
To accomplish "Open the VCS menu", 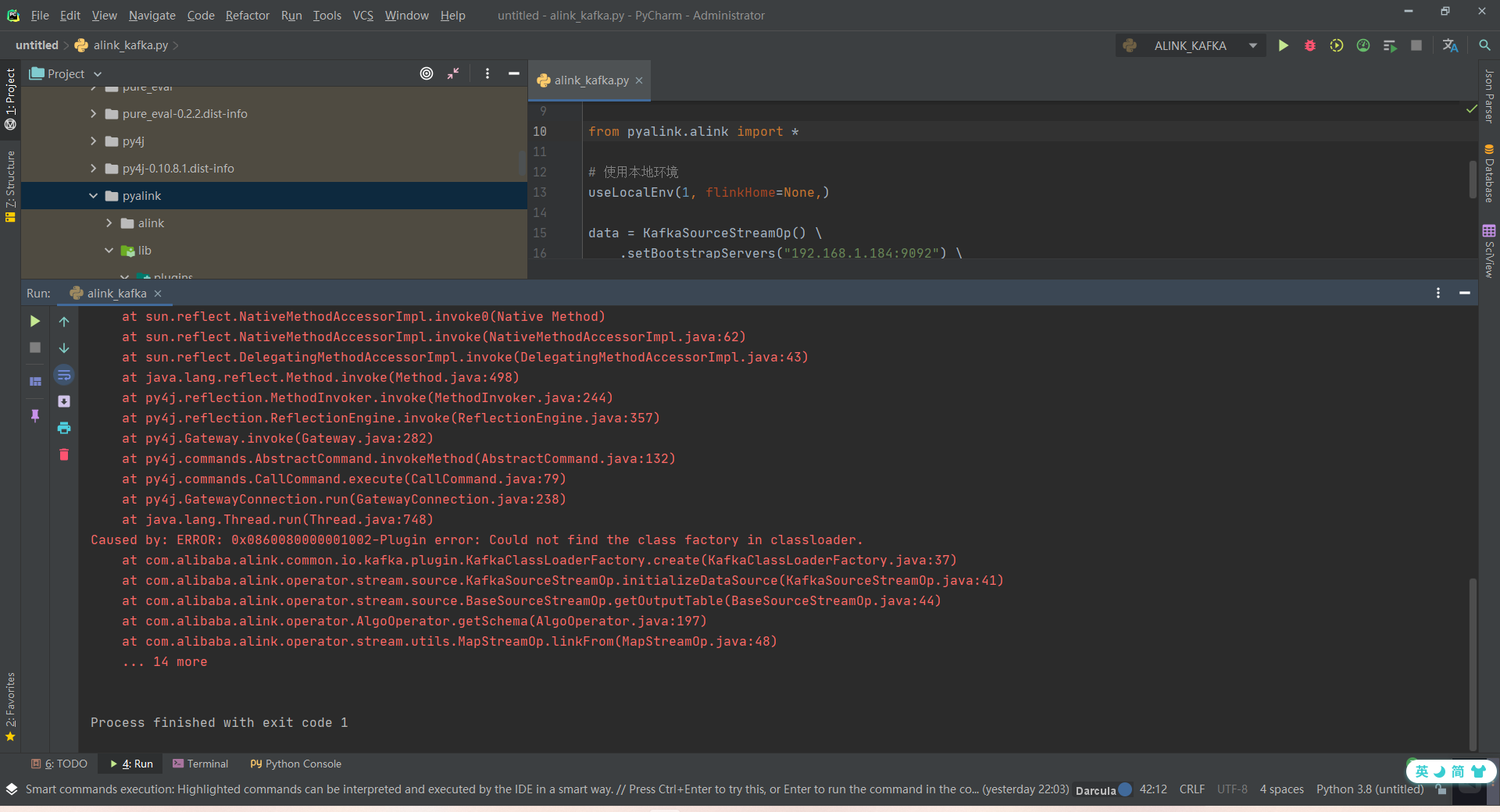I will point(362,16).
